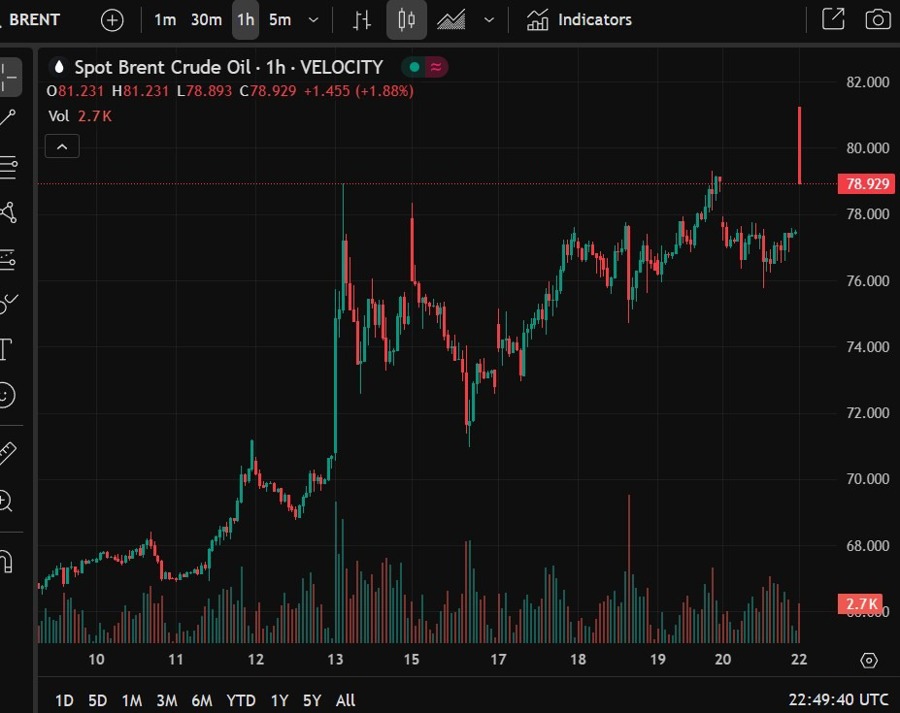This screenshot has width=900, height=713.
Task: Switch to area chart style
Action: tap(451, 20)
